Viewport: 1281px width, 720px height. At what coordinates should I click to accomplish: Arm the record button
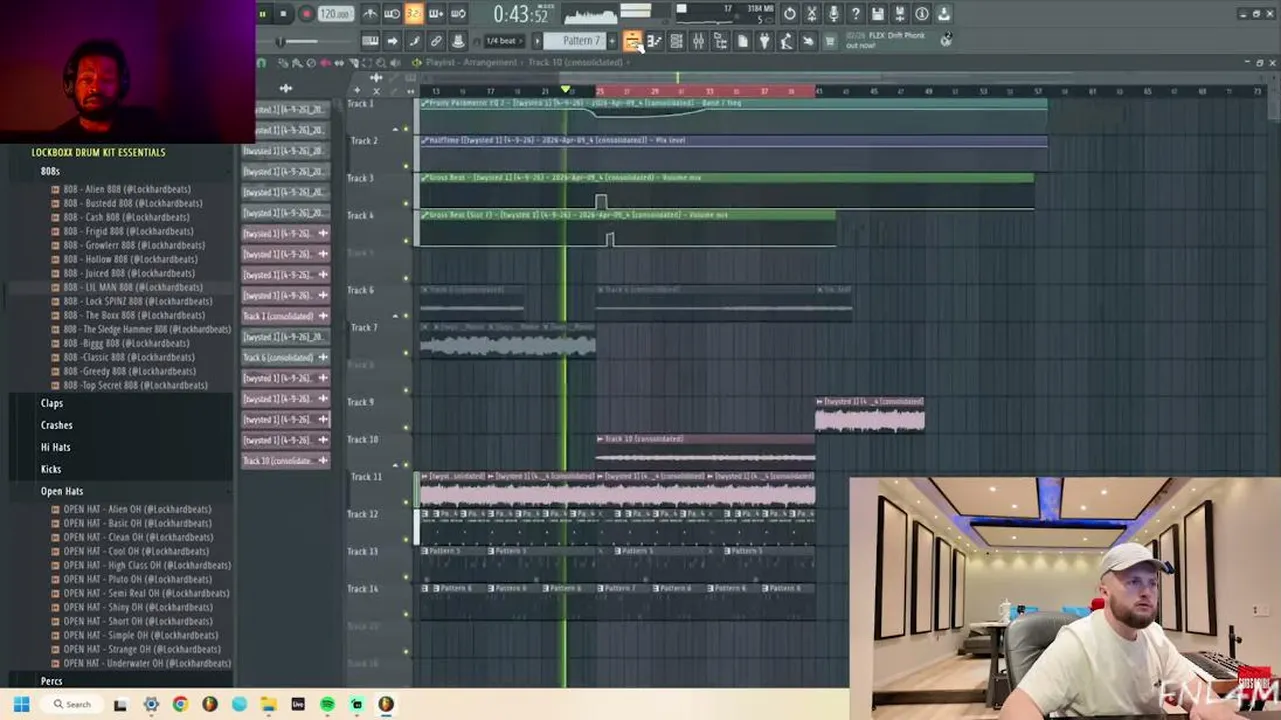click(306, 14)
